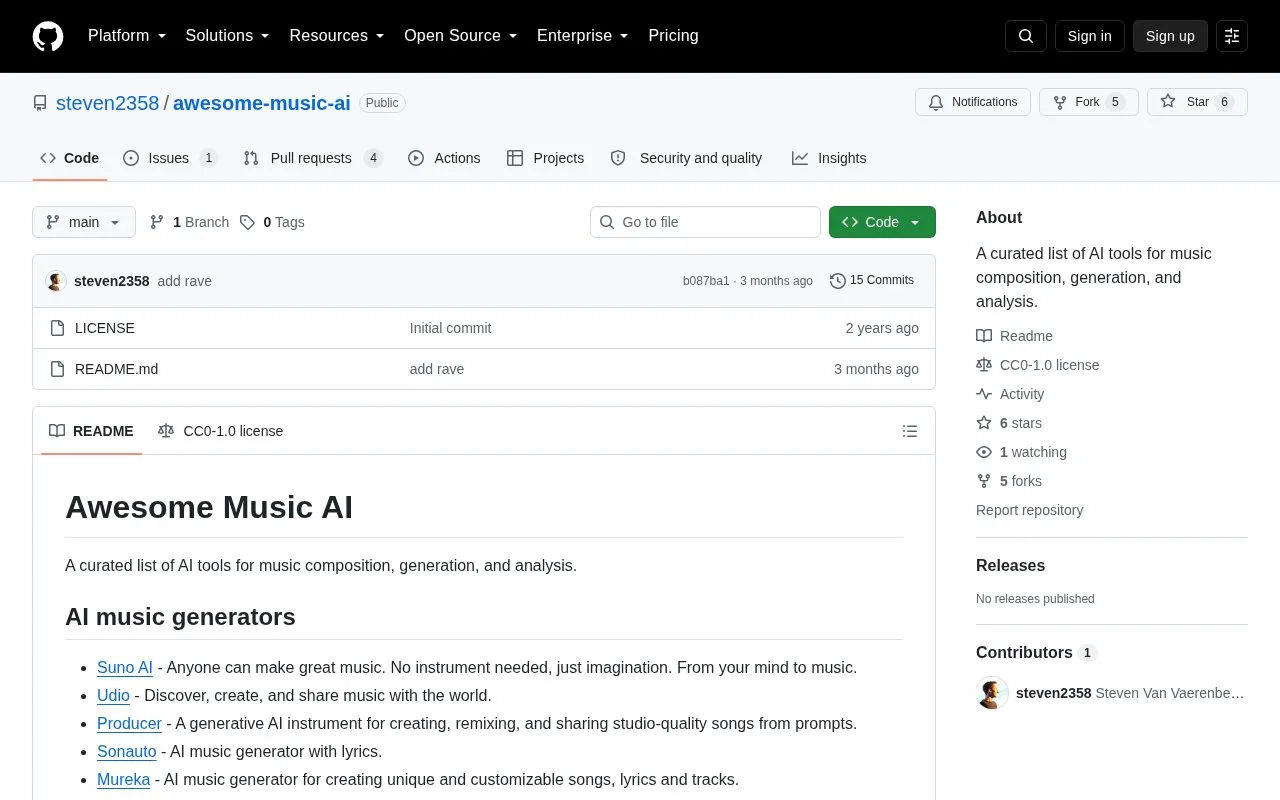Screen dimensions: 1280x800
Task: Click the Sign up button
Action: pyautogui.click(x=1170, y=36)
